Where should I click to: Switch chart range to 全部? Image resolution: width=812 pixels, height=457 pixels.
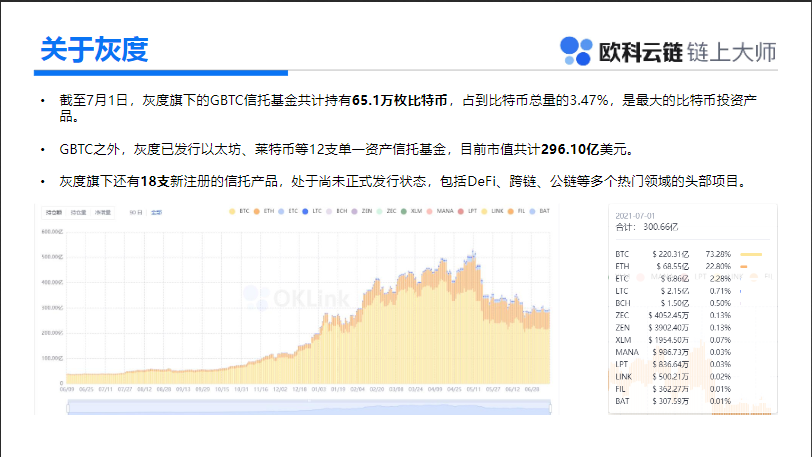point(156,212)
